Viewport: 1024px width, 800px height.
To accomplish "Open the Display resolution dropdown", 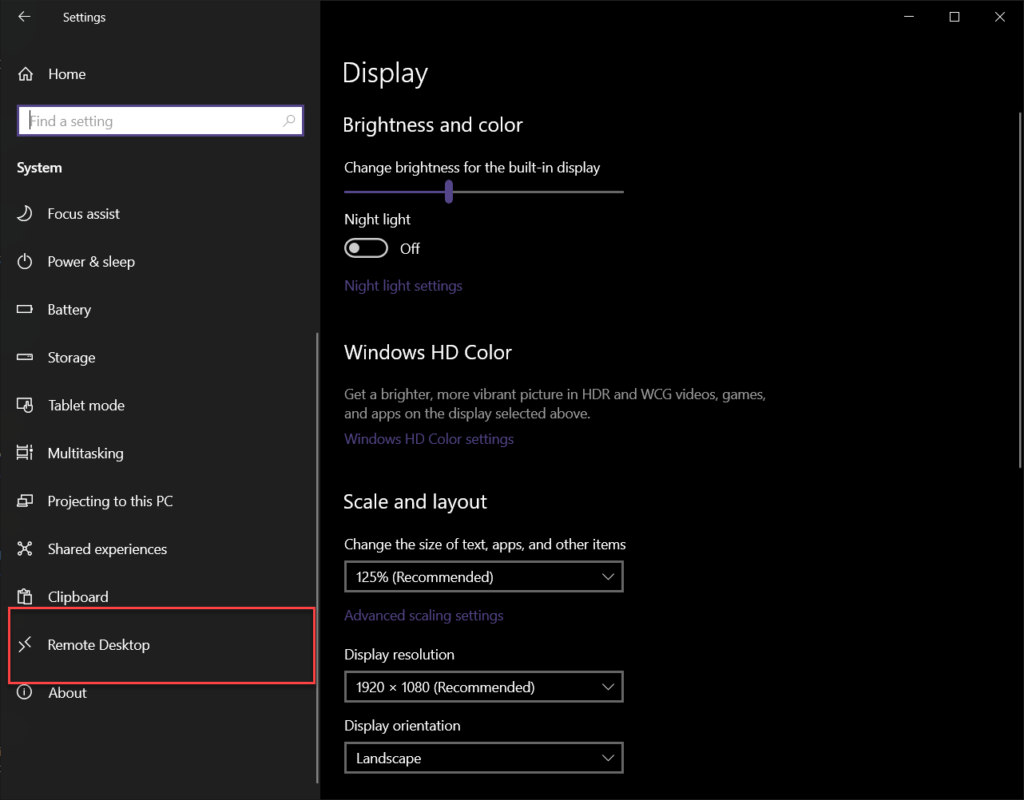I will coord(483,687).
